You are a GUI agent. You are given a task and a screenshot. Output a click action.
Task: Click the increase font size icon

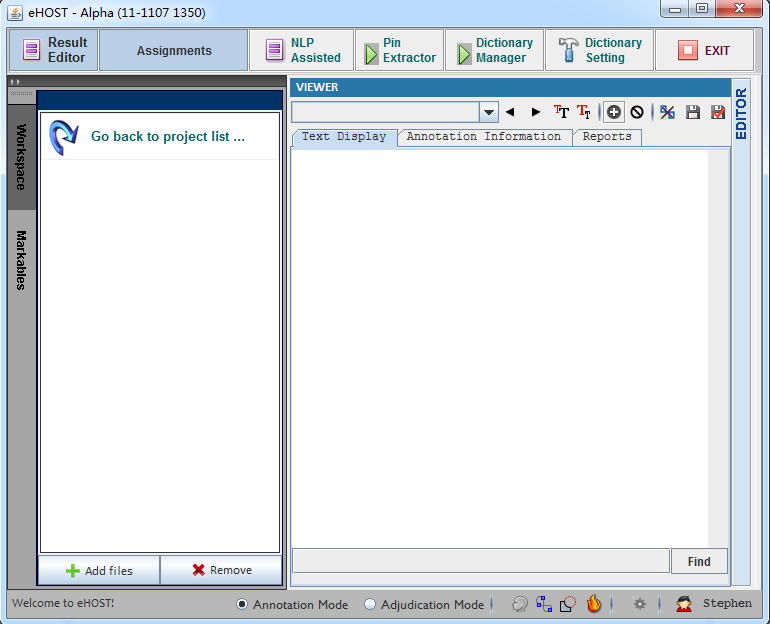click(561, 112)
